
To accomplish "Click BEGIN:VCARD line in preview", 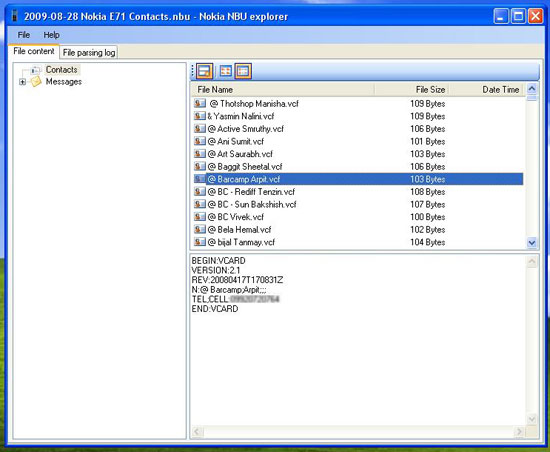I will 219,261.
